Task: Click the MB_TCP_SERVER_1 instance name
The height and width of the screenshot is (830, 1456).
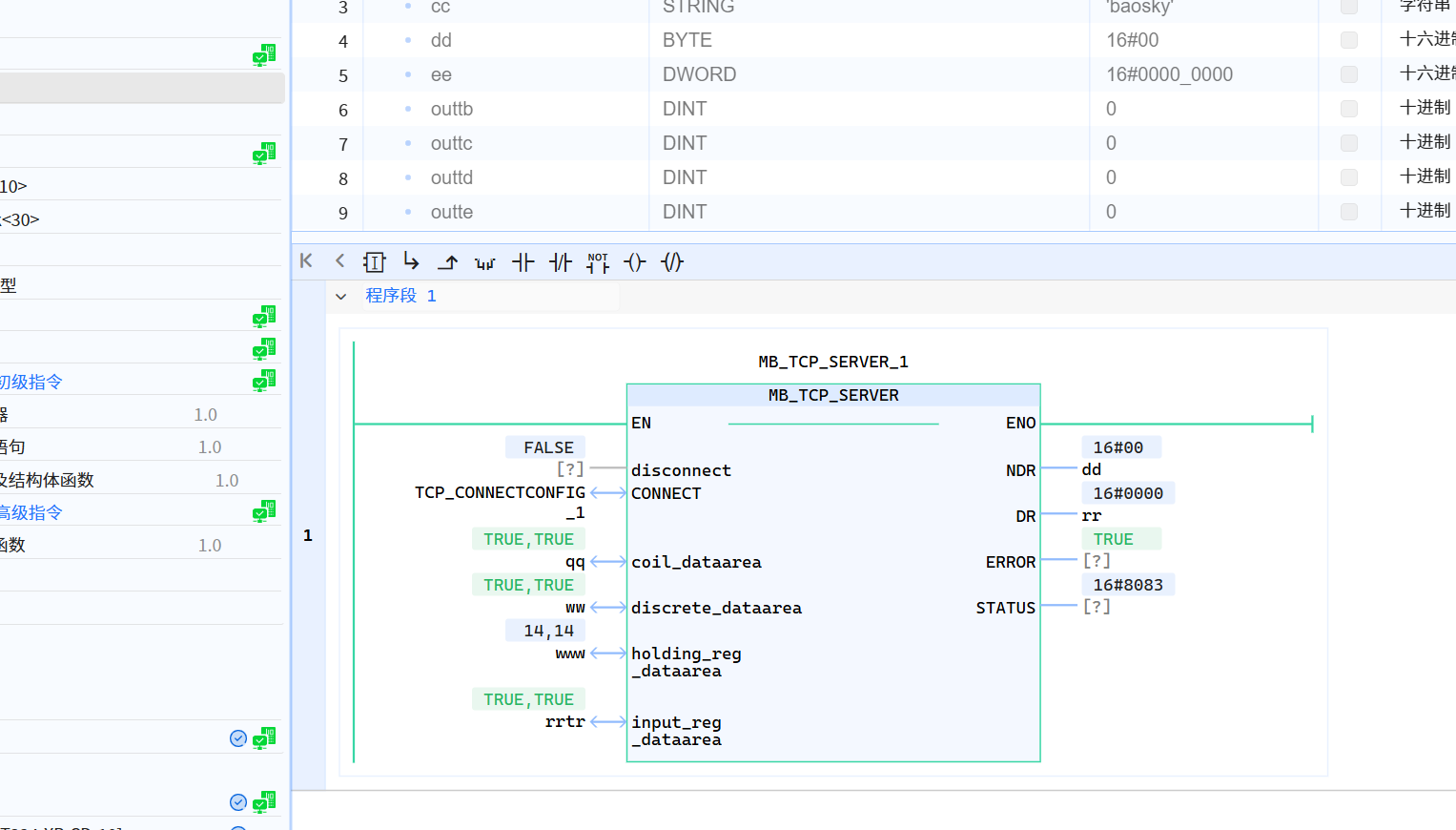Action: coord(832,362)
